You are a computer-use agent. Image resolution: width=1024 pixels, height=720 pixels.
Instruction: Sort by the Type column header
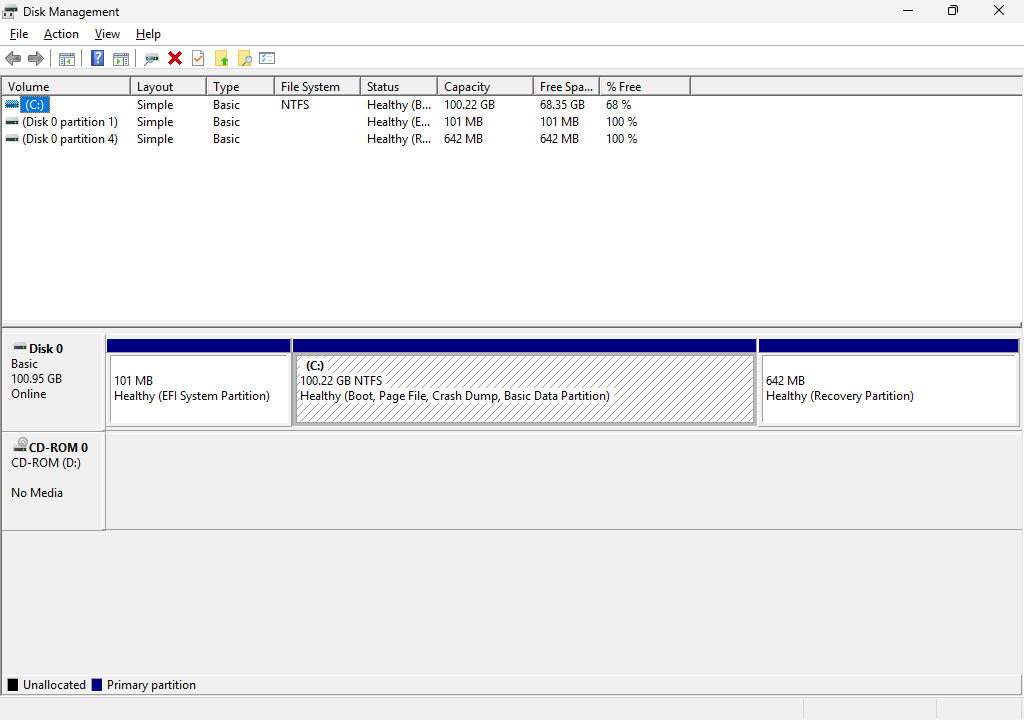click(240, 86)
